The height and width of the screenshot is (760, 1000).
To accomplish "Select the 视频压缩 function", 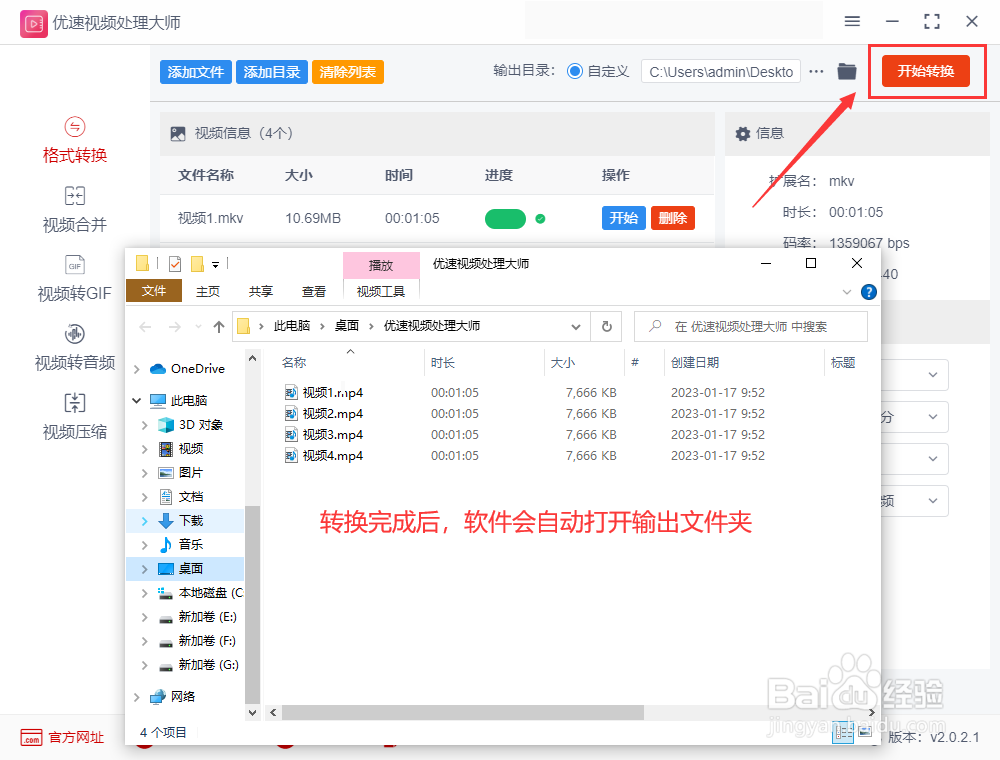I will [74, 418].
